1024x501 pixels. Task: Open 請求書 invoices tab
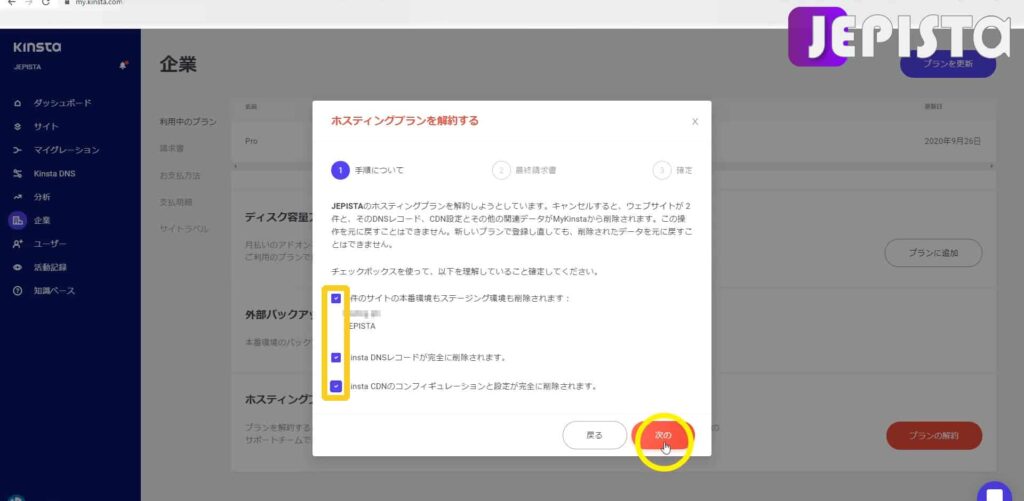172,149
